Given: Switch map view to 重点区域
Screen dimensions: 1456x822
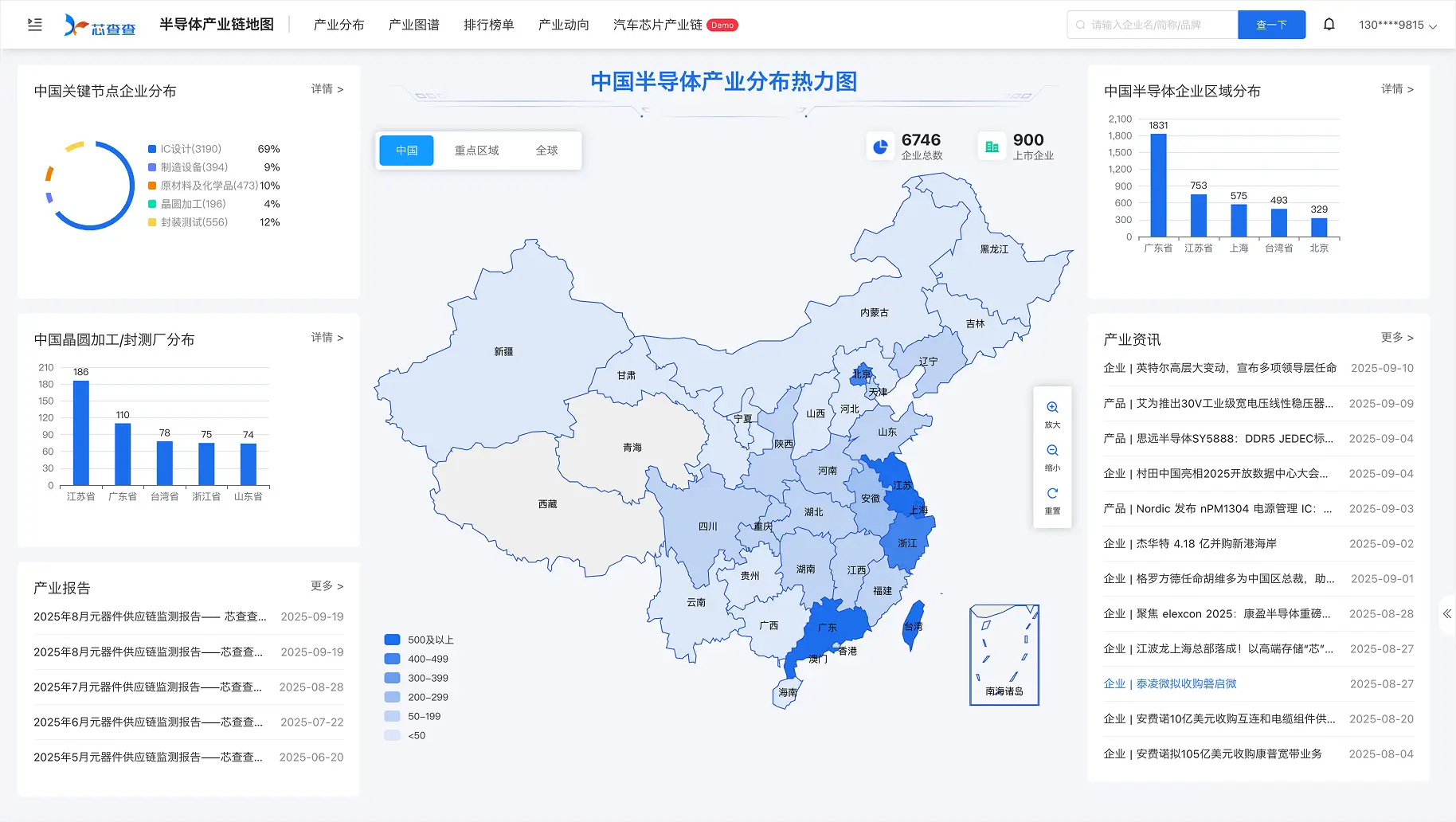Looking at the screenshot, I should coord(476,151).
